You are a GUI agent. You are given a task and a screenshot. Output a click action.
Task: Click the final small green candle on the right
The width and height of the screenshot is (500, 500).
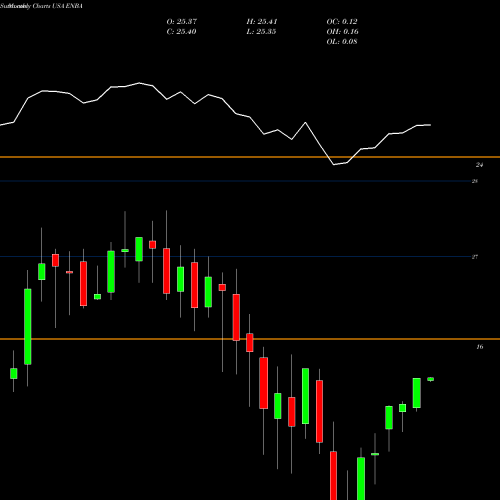(430, 379)
